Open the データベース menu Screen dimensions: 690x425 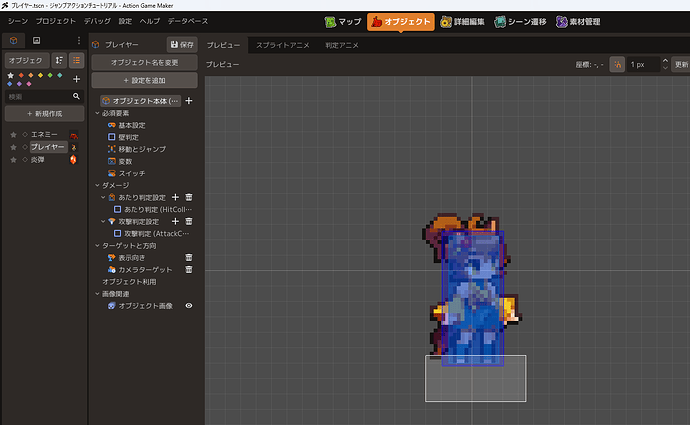click(187, 21)
